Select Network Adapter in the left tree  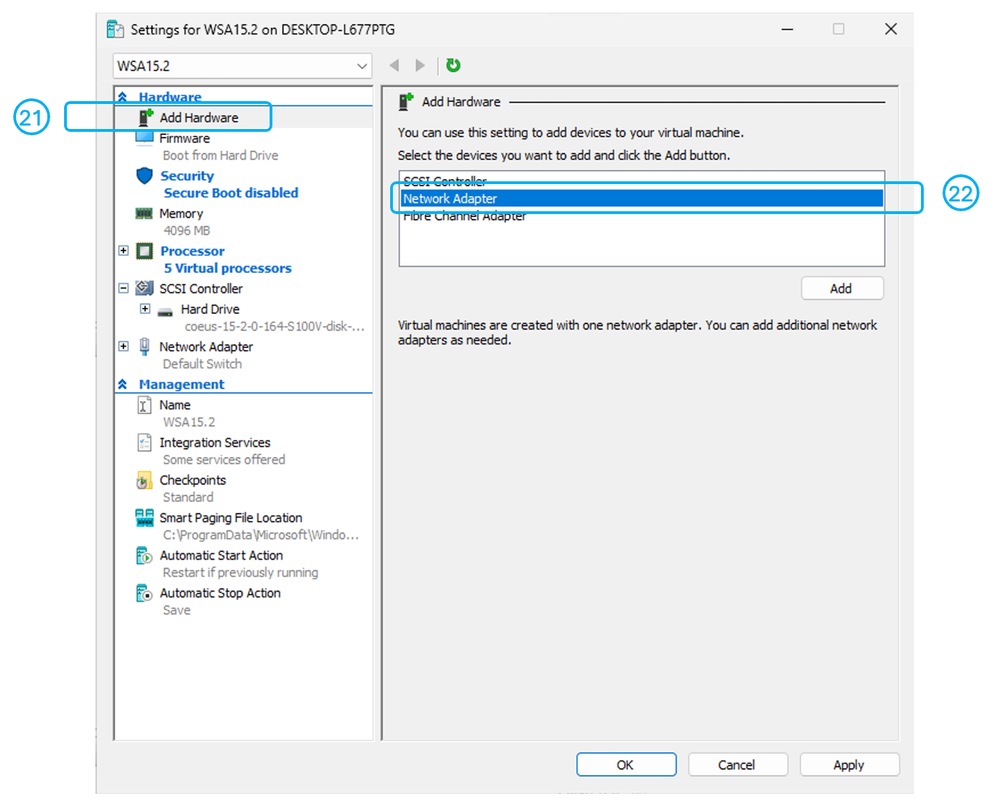[206, 346]
